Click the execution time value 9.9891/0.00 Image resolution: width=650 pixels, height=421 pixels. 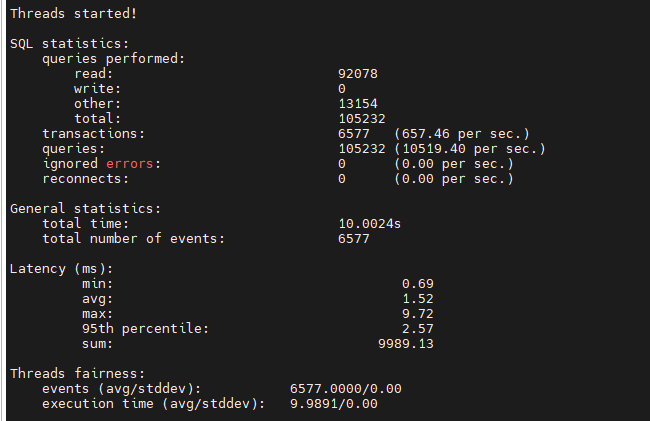tap(334, 403)
